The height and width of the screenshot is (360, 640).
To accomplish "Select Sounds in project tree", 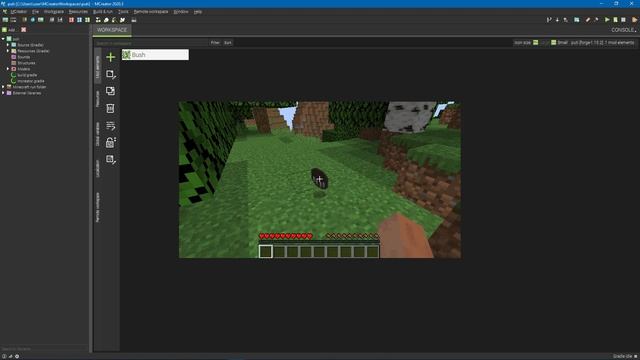I will [x=24, y=57].
